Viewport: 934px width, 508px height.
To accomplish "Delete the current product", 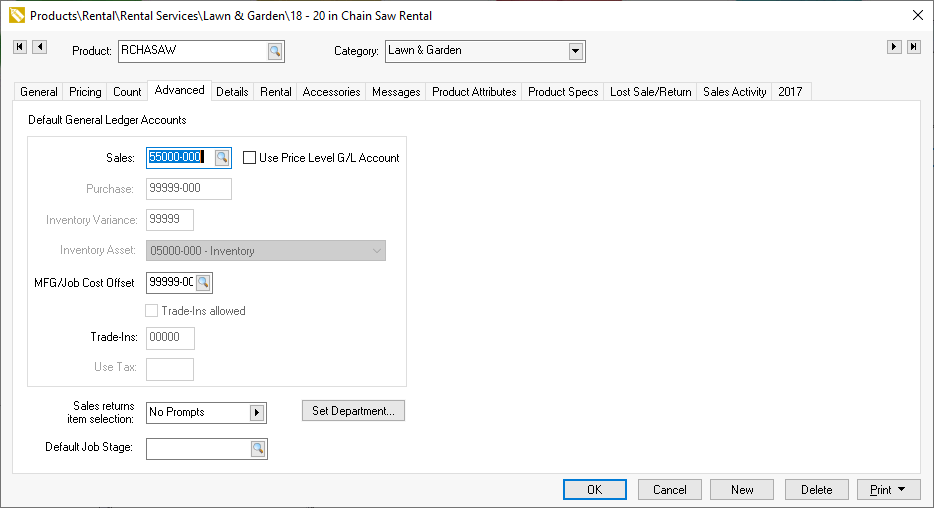I will tap(816, 490).
